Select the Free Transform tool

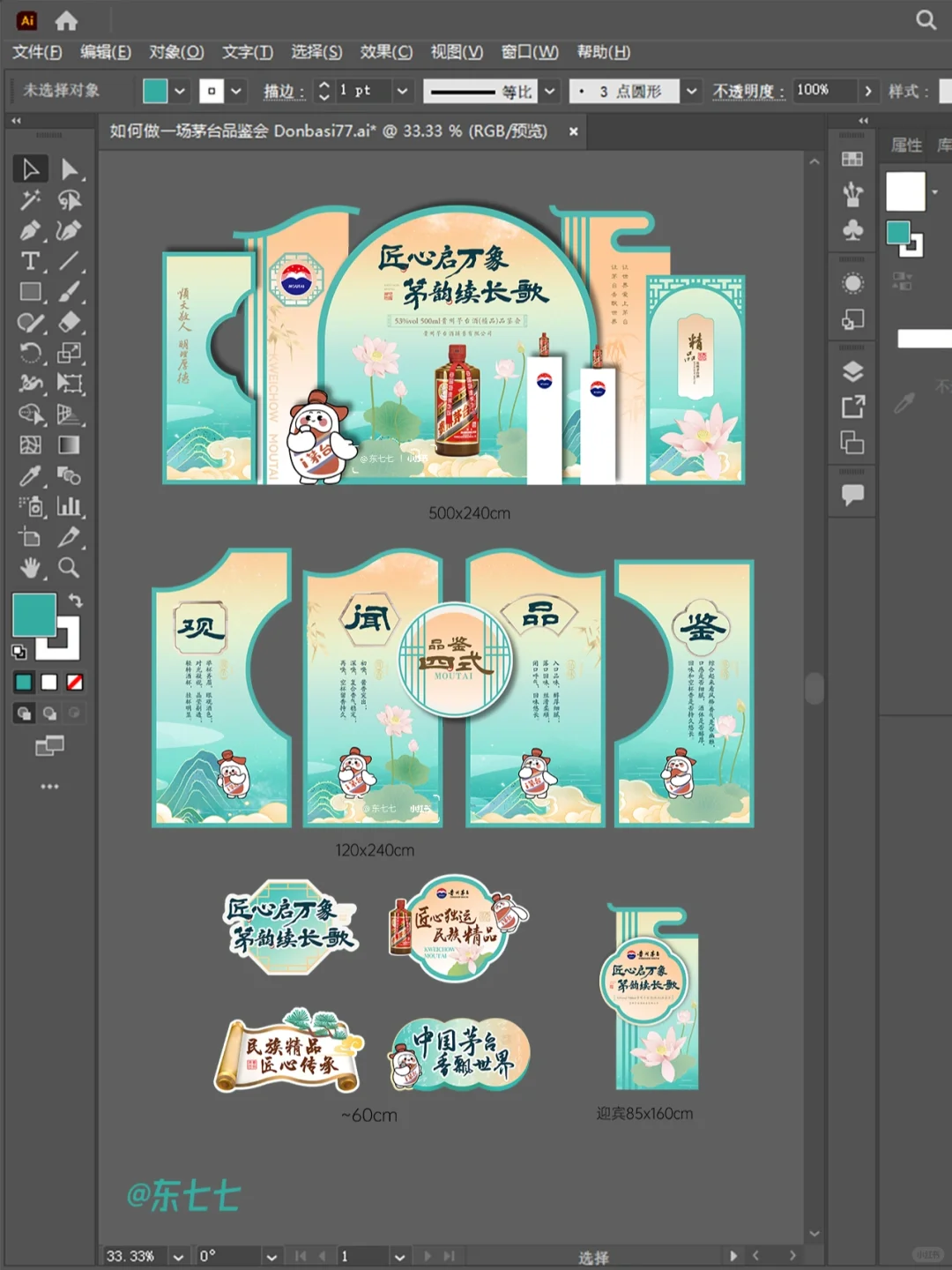point(69,384)
